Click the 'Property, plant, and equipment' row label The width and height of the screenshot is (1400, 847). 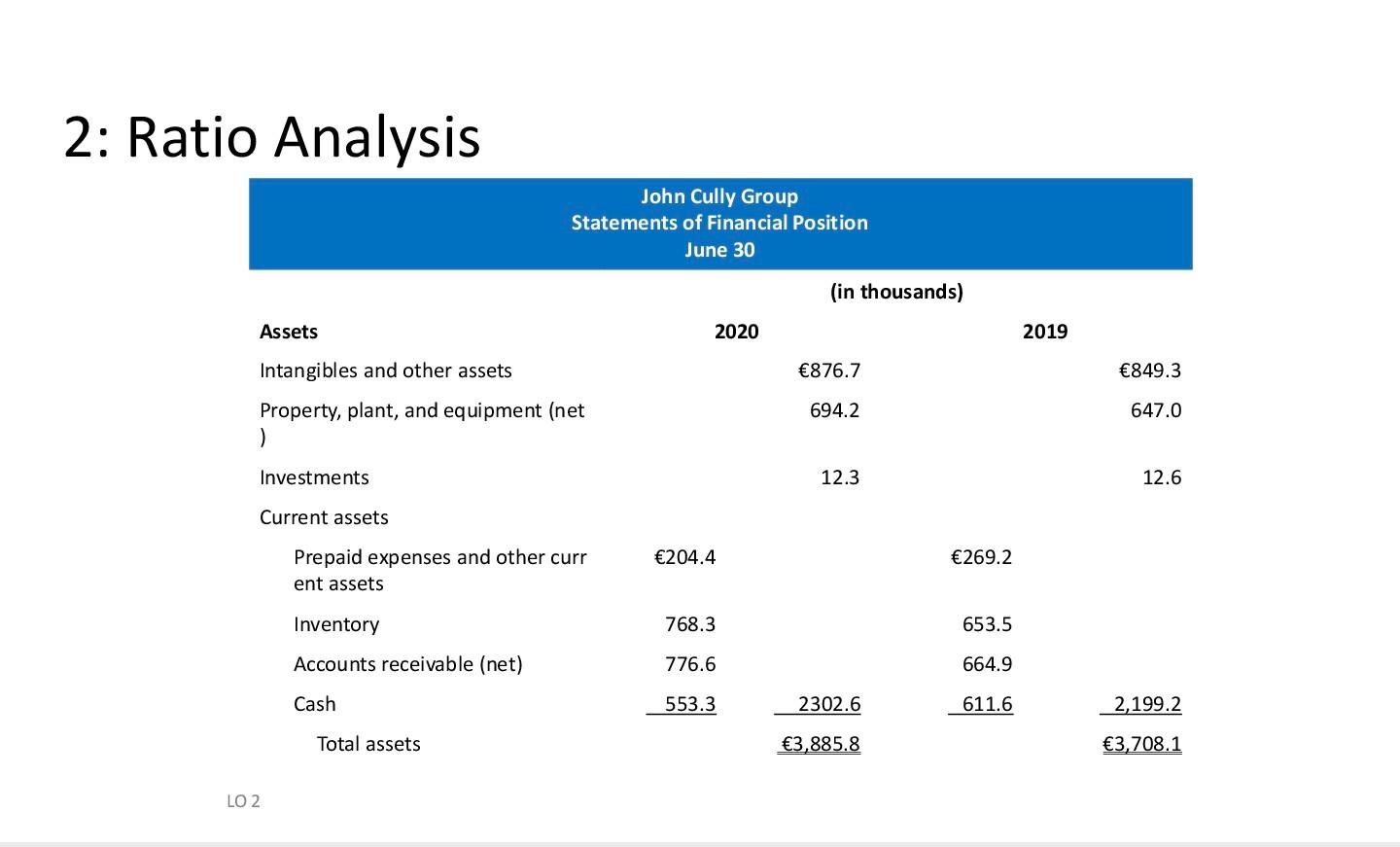tap(421, 409)
